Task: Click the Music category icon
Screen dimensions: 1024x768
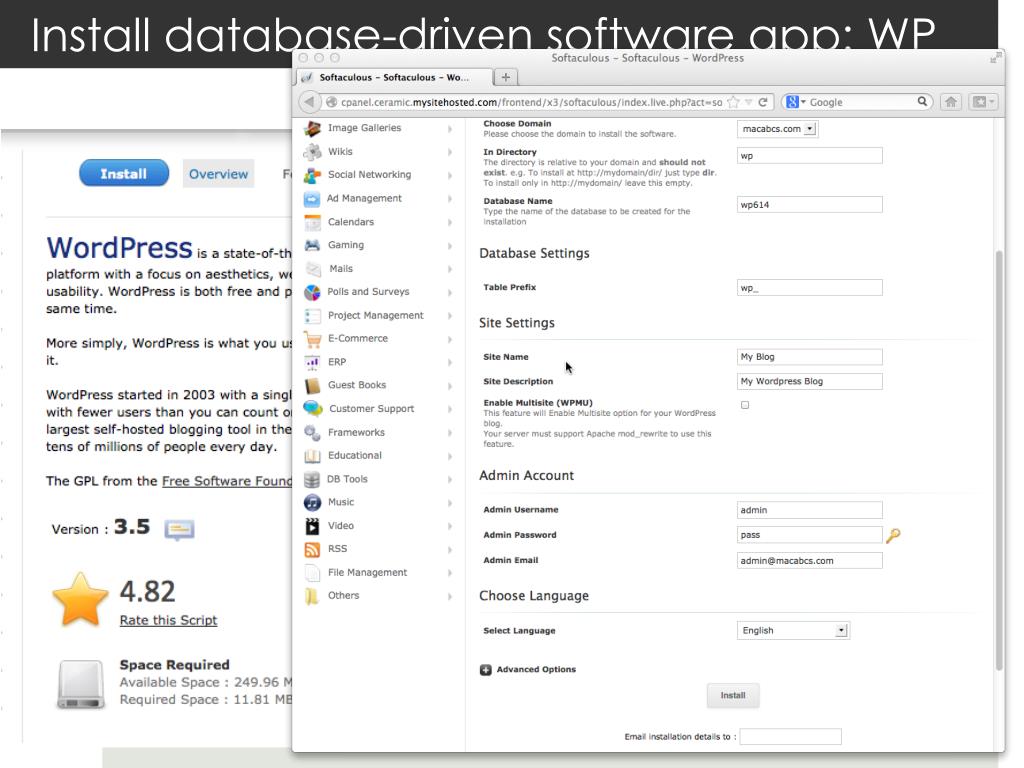Action: click(x=312, y=503)
